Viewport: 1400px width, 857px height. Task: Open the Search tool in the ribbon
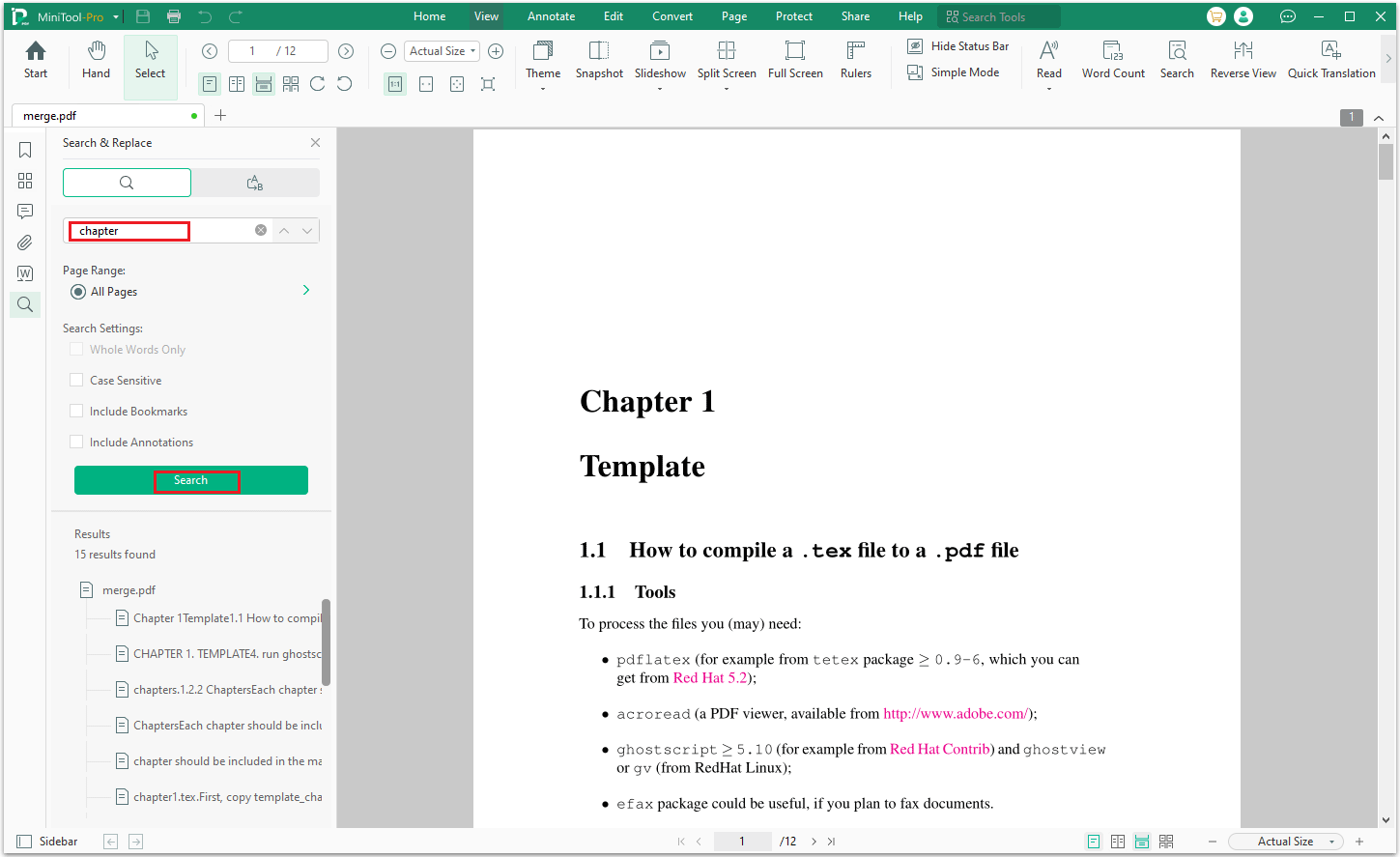tap(1177, 60)
